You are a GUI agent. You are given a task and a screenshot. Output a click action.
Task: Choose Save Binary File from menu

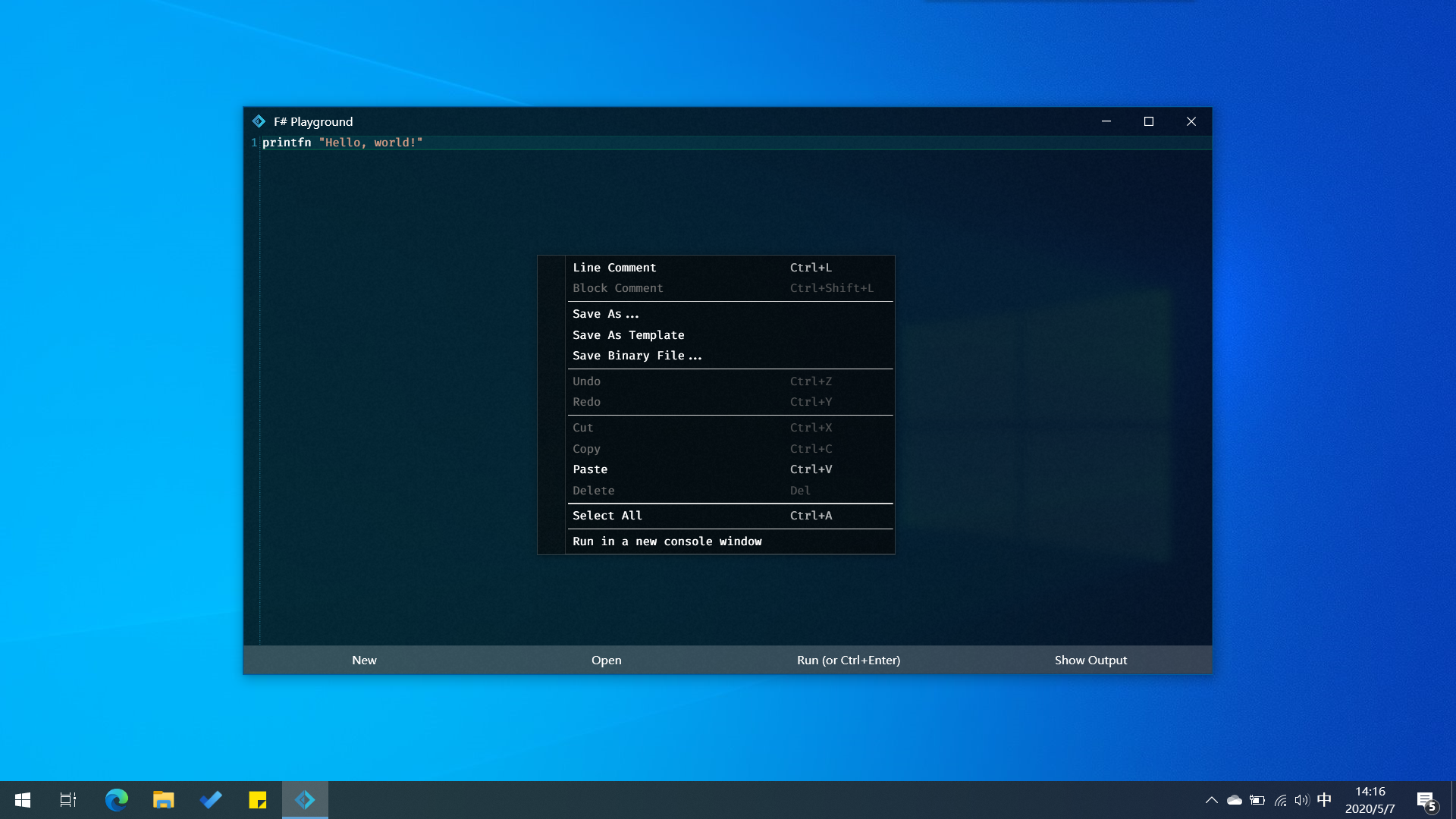(x=637, y=356)
